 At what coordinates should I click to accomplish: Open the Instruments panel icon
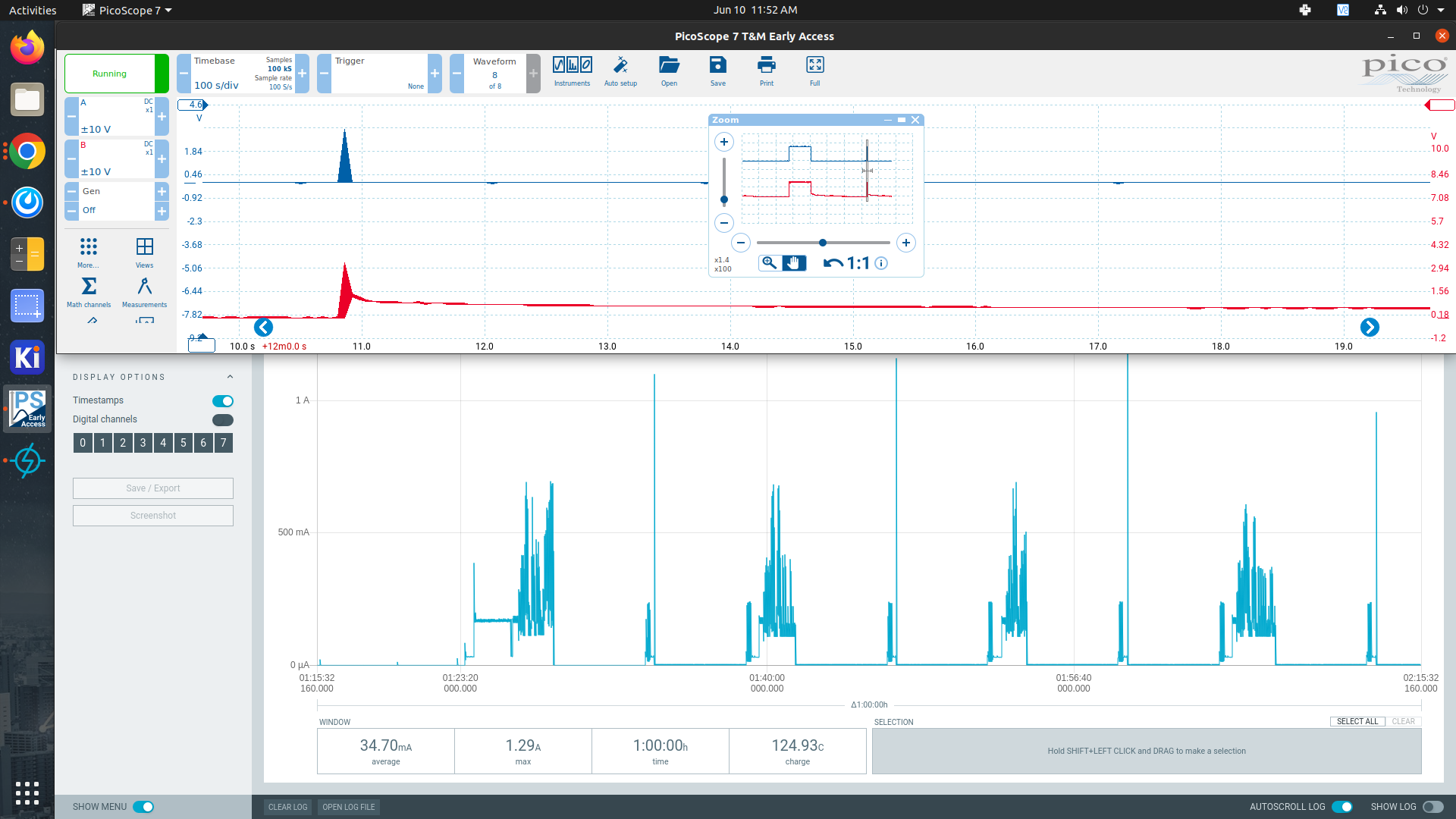pos(572,72)
